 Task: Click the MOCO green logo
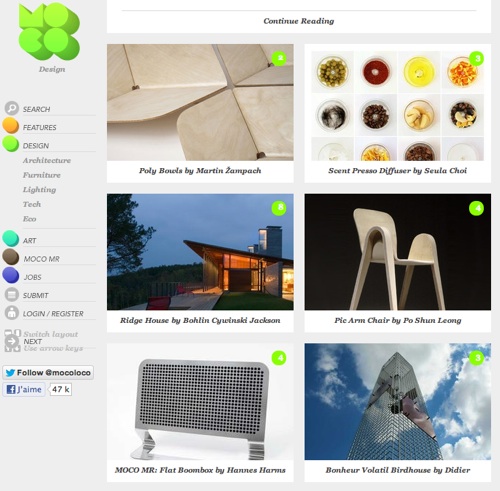(x=49, y=32)
